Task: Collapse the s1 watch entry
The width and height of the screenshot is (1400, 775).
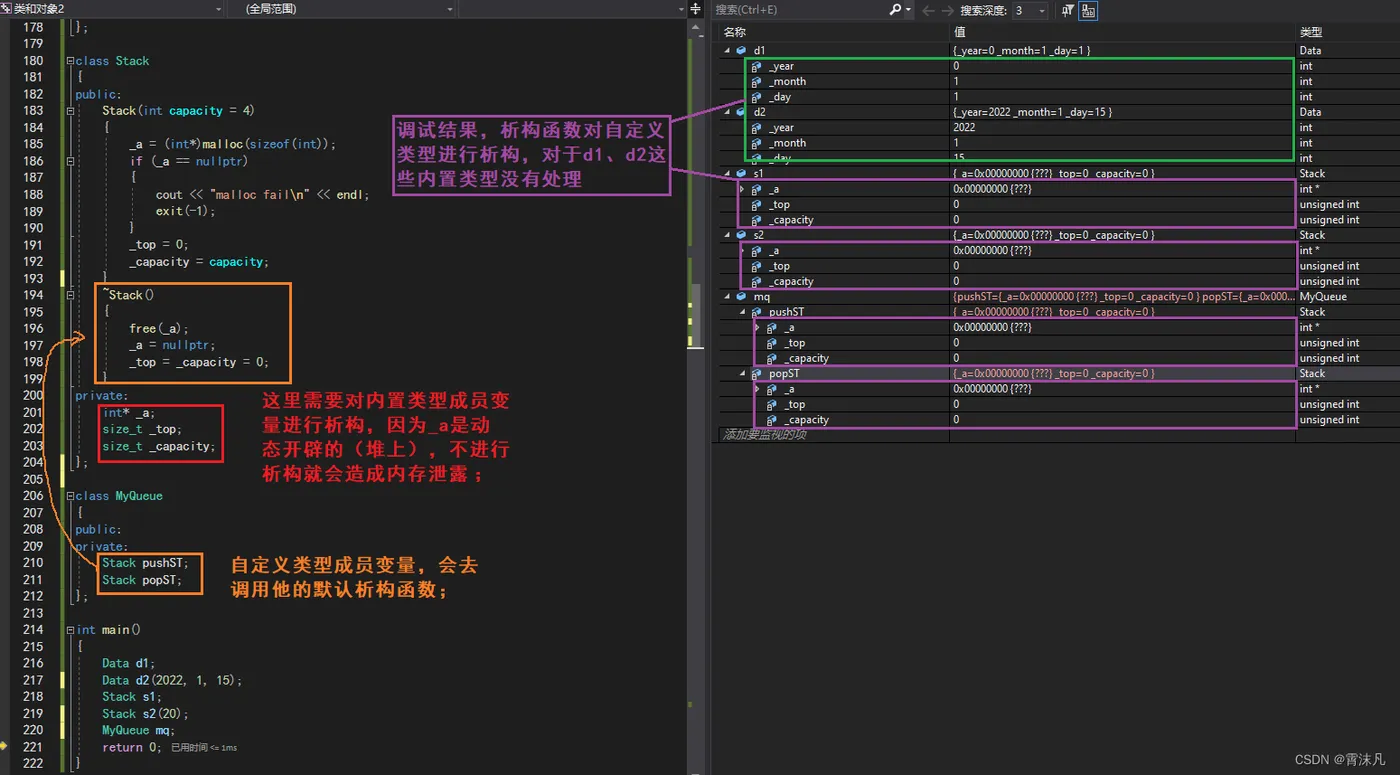Action: point(728,174)
